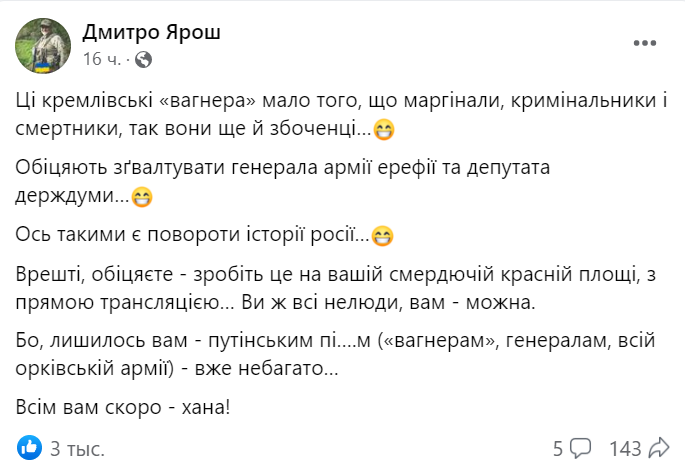Open the «16 ч.» post timestamp link
Screen dimensions: 685x474
[x=101, y=59]
